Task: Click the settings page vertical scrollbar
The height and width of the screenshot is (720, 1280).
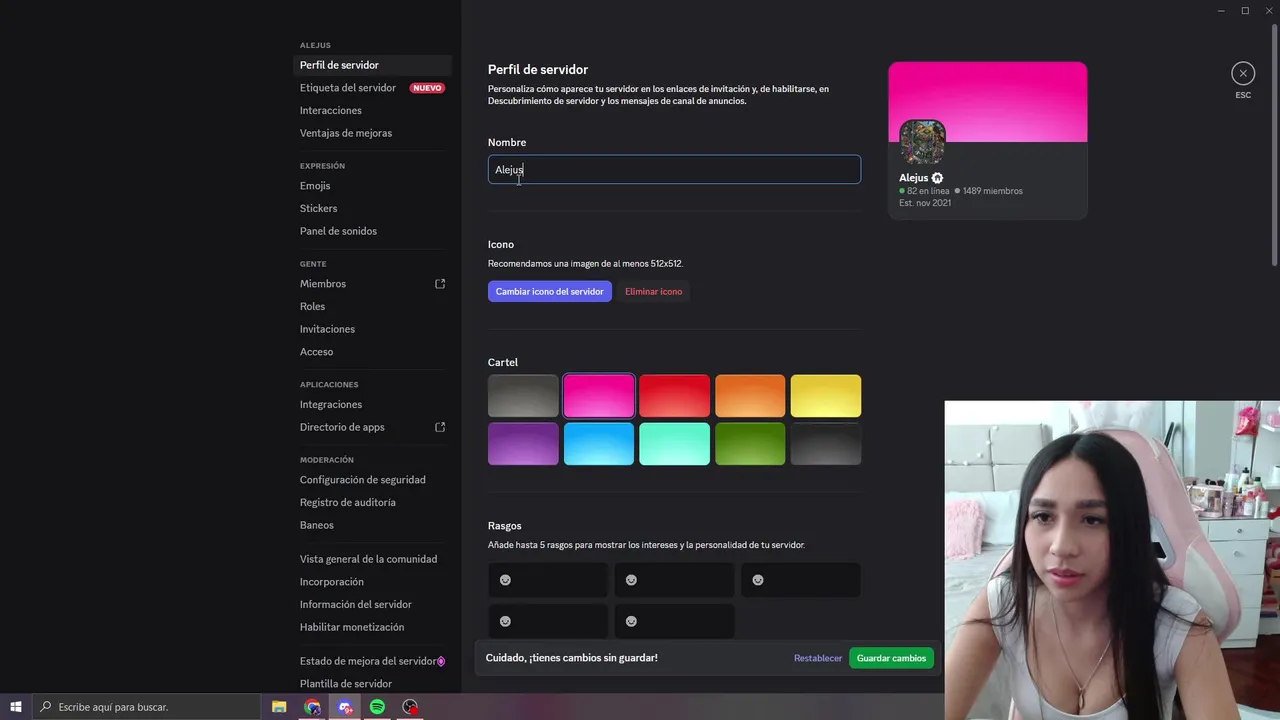Action: (x=1274, y=144)
